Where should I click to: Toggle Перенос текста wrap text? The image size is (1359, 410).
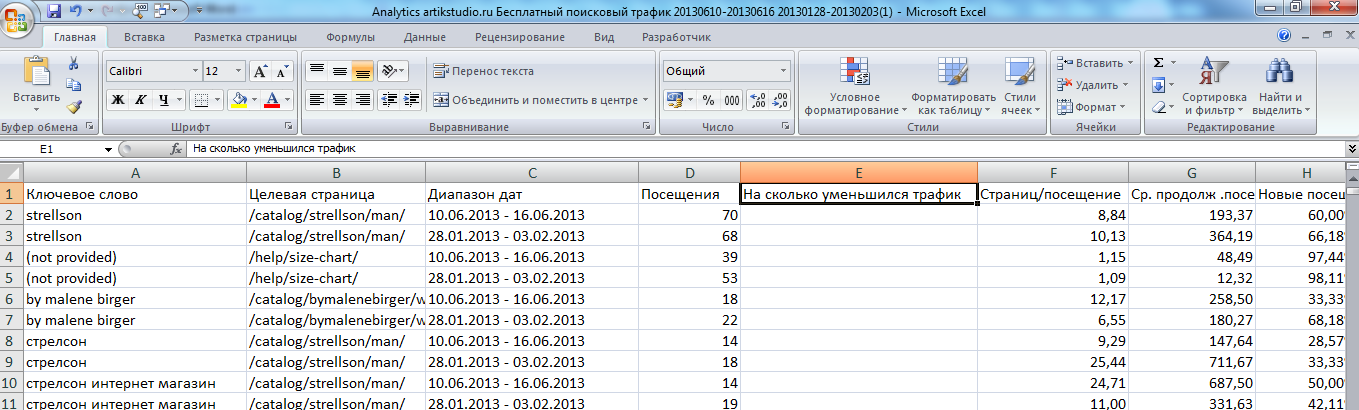click(x=484, y=71)
